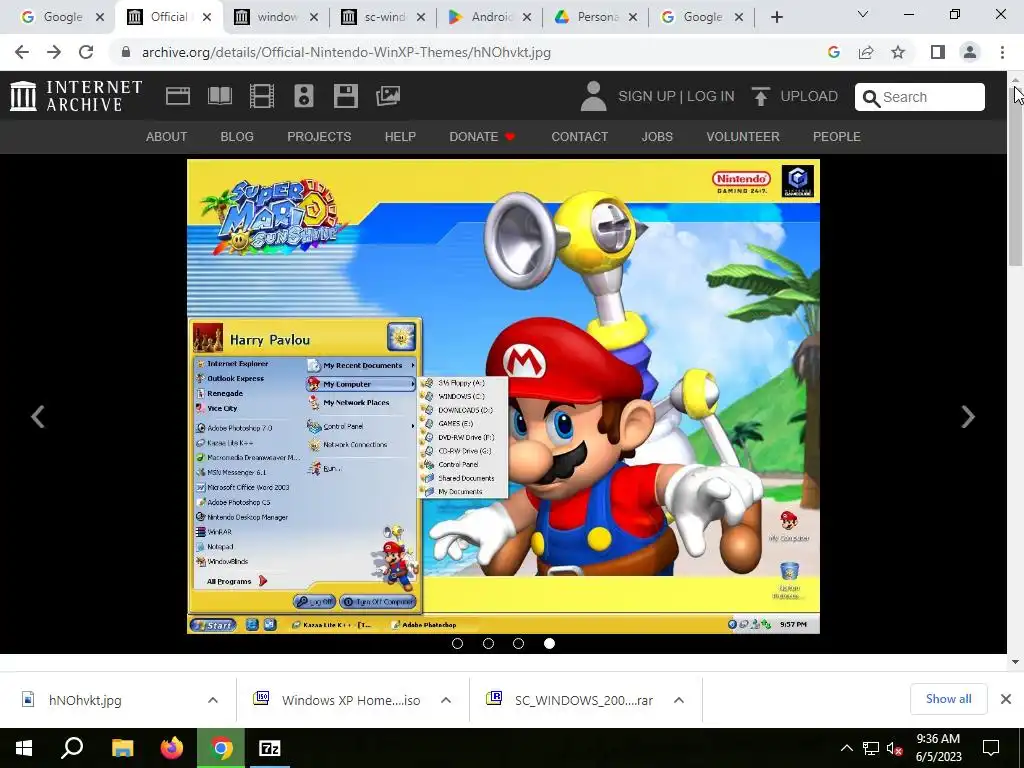This screenshot has width=1024, height=768.
Task: Open the Images icon in archive navbar
Action: click(x=388, y=96)
